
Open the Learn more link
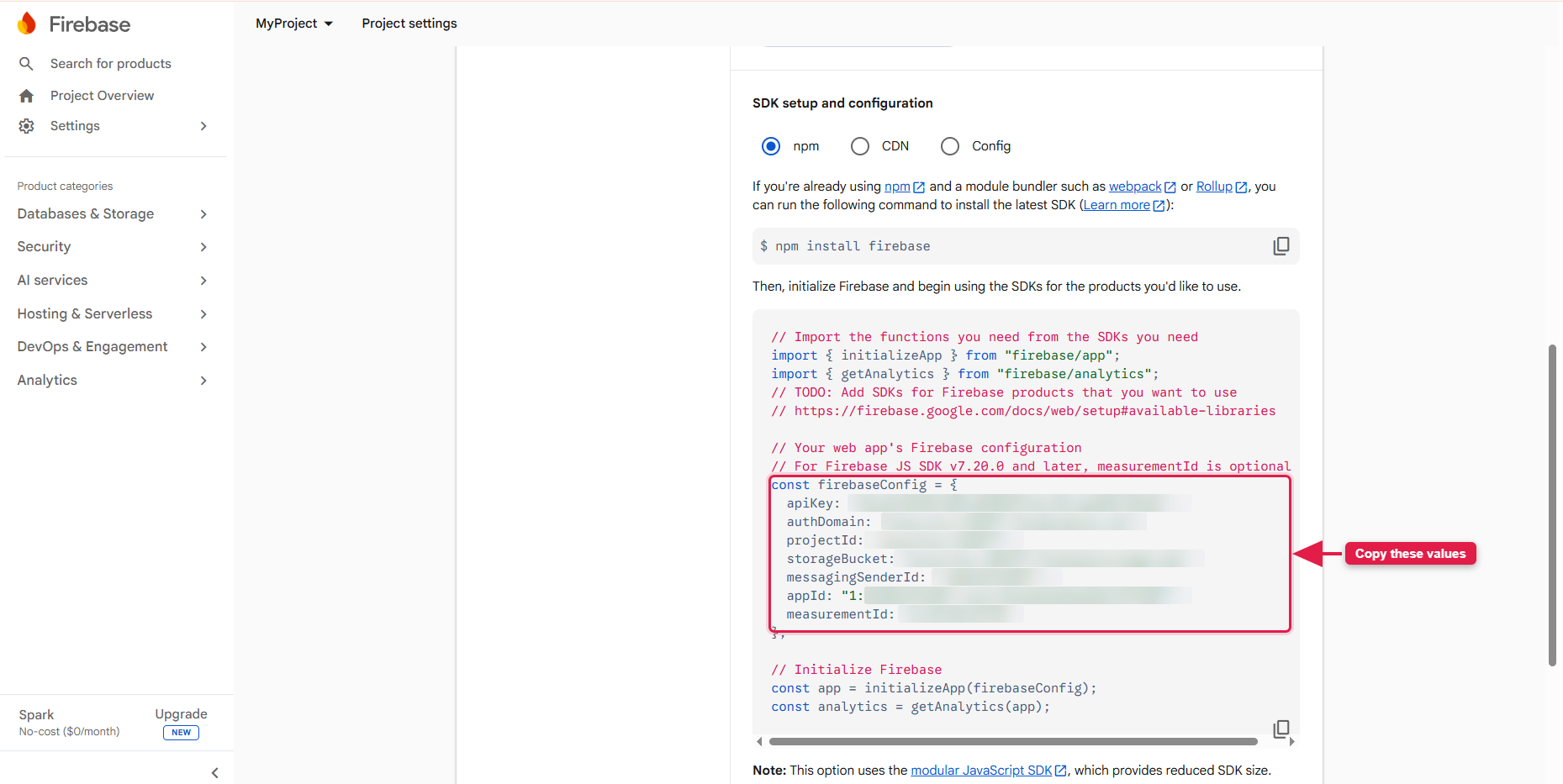tap(1117, 205)
